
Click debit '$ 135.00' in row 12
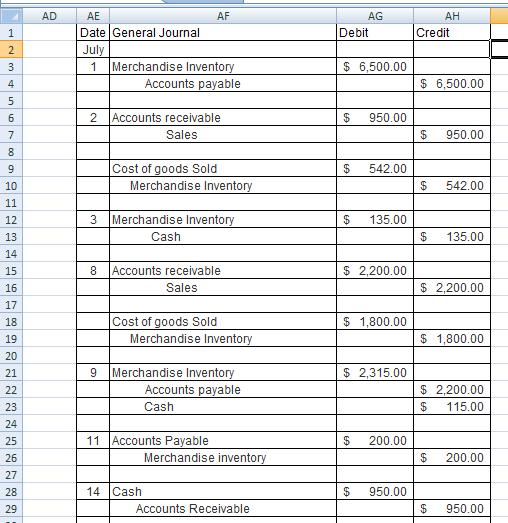point(375,220)
